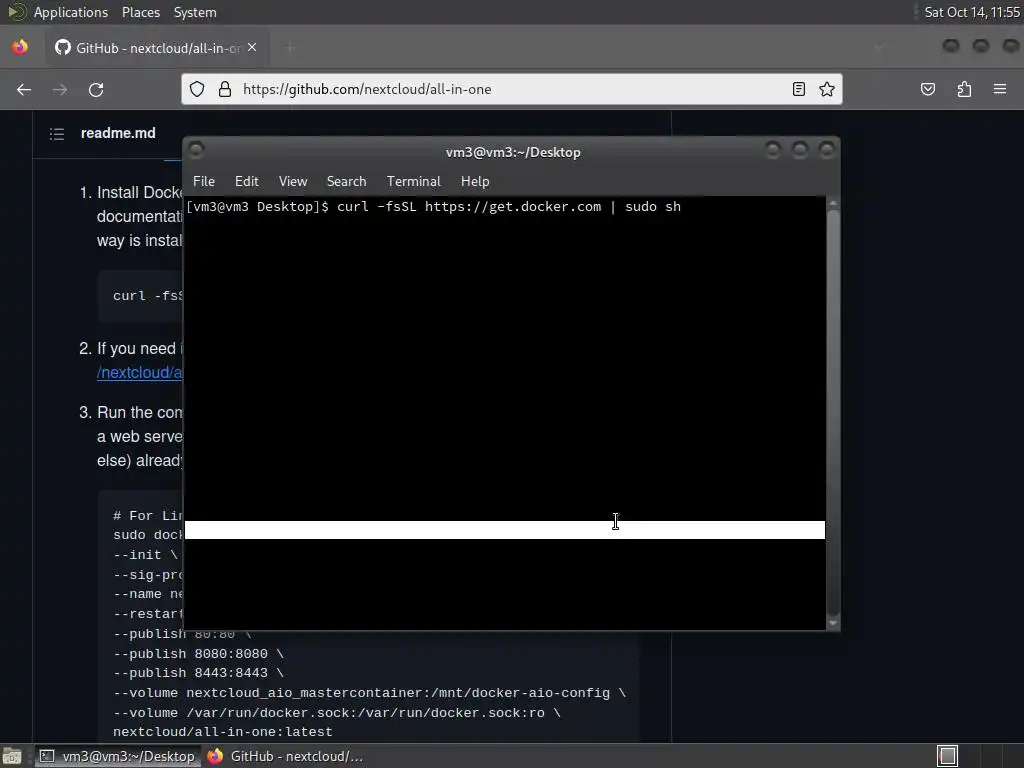Click the Firefox logo icon in tab bar
The height and width of the screenshot is (768, 1024).
(20, 47)
